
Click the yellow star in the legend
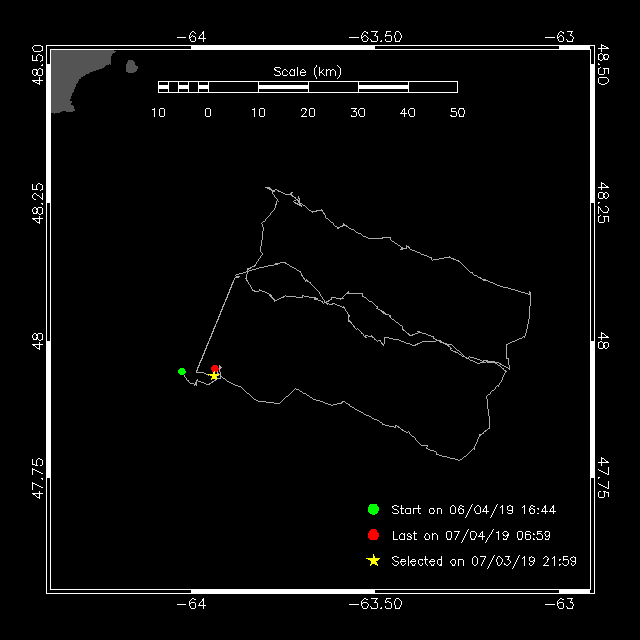tap(373, 561)
